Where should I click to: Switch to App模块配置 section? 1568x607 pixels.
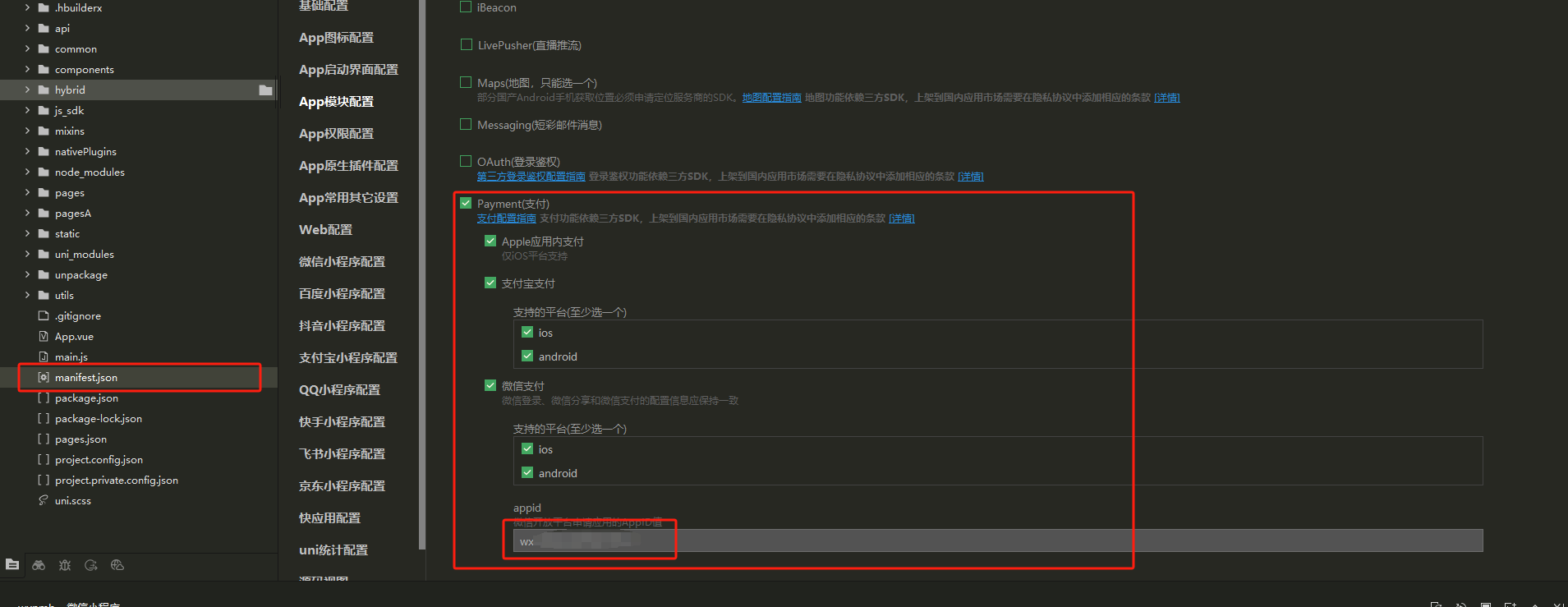coord(336,102)
